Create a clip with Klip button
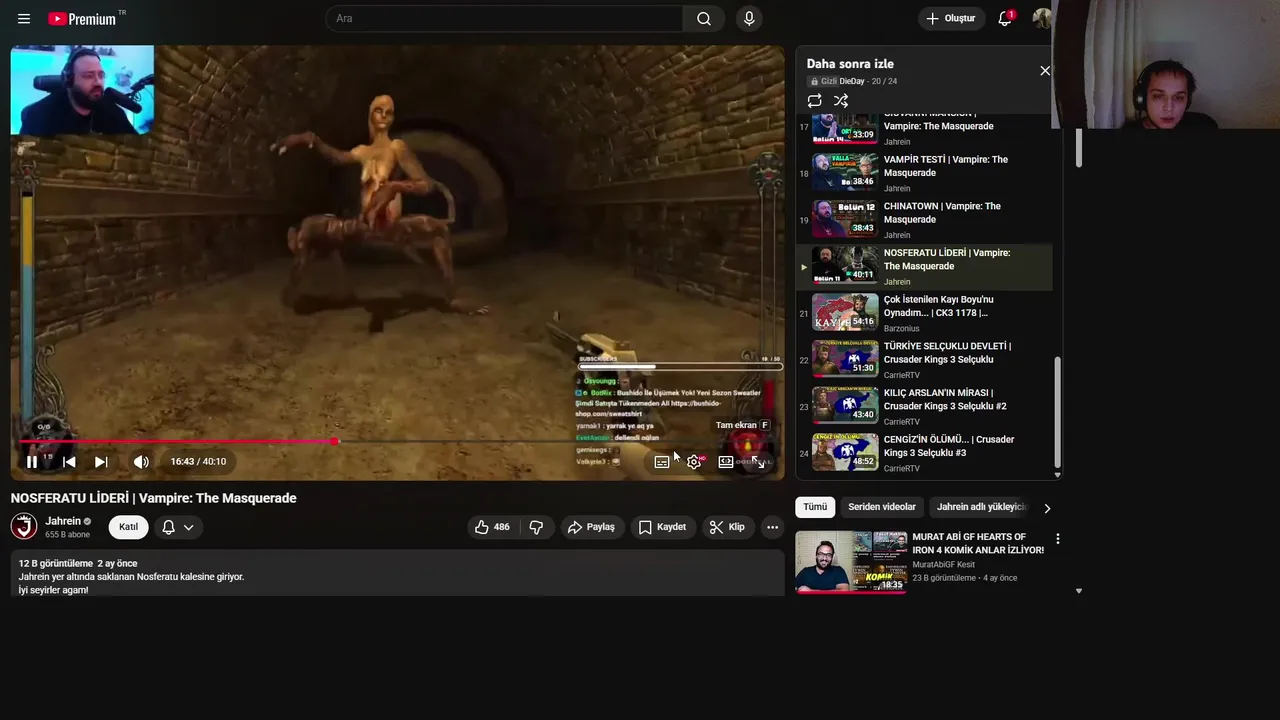This screenshot has width=1280, height=720. click(x=727, y=527)
